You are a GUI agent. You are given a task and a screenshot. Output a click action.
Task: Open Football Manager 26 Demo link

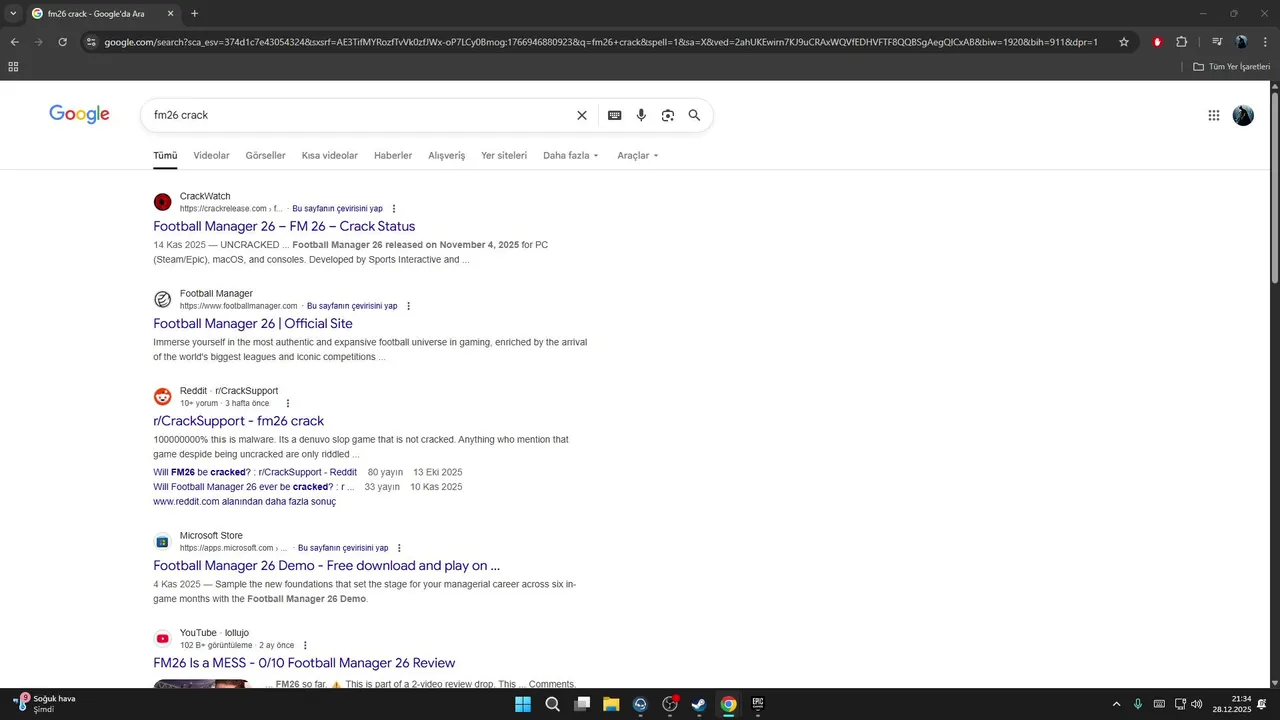click(x=326, y=566)
